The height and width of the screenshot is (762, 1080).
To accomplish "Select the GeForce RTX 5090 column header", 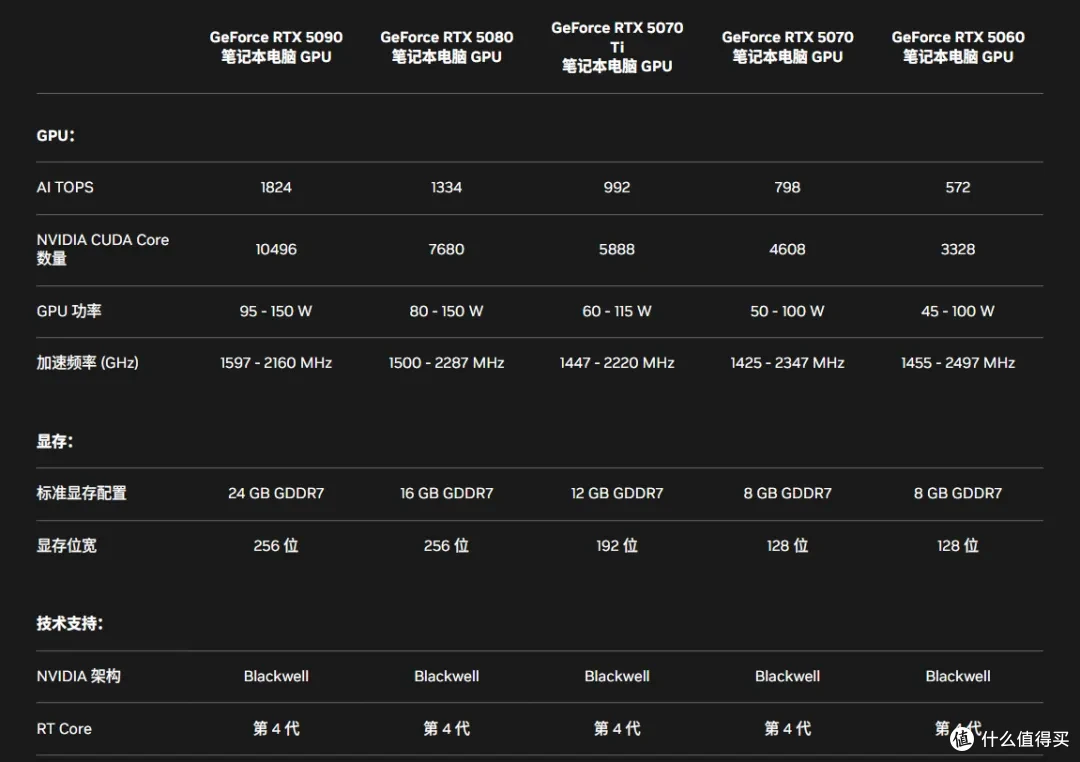I will 276,47.
